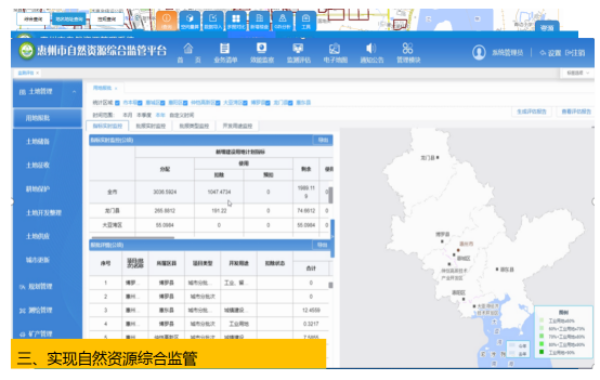The width and height of the screenshot is (600, 380).
Task: Click the darkest green legend swatch
Action: (x=541, y=352)
